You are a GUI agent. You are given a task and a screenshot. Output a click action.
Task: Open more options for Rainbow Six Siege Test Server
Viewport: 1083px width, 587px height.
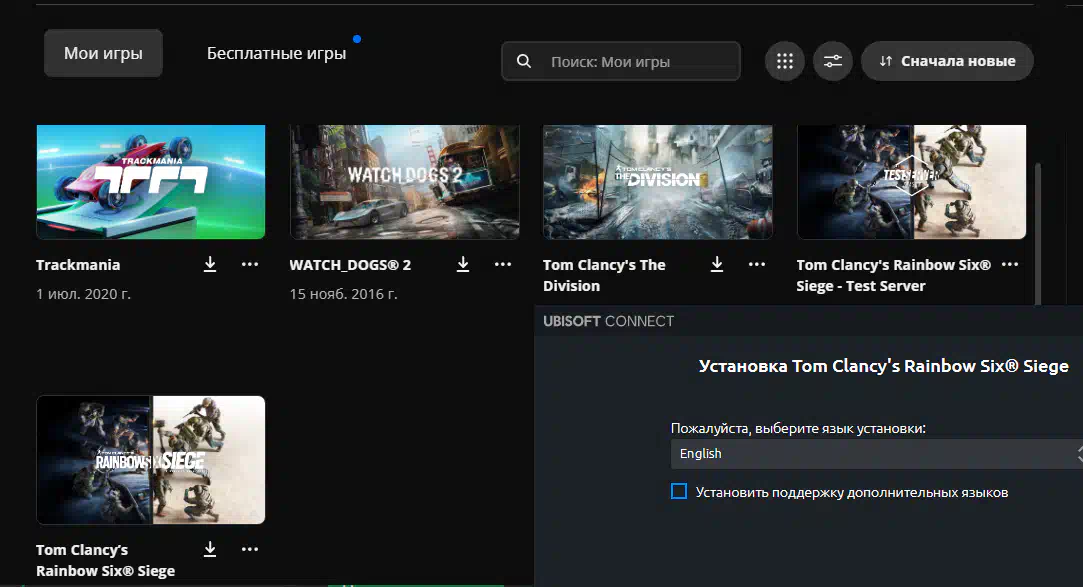(x=1010, y=264)
